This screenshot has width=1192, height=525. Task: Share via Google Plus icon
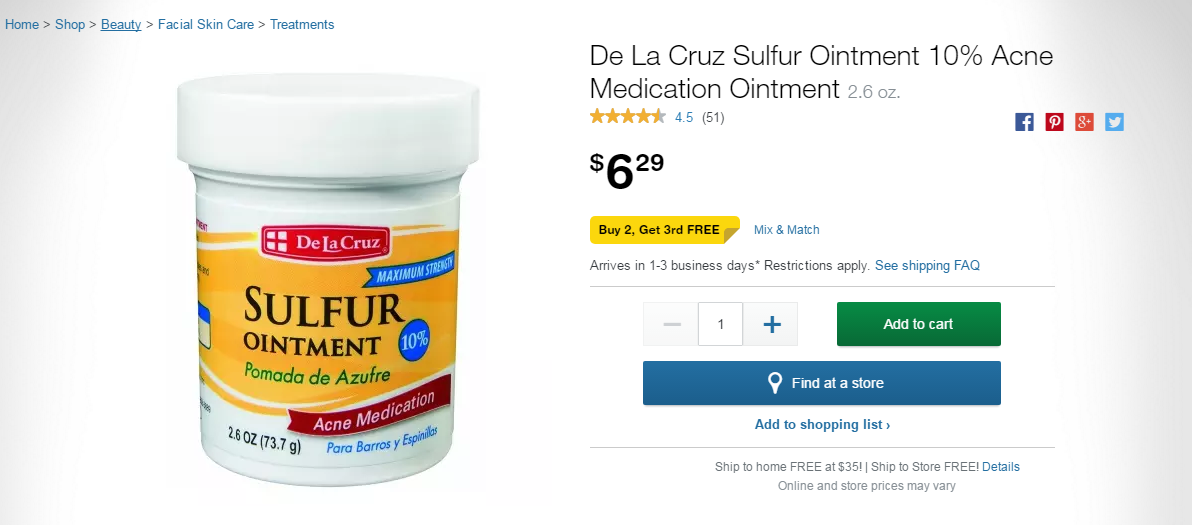coord(1084,122)
